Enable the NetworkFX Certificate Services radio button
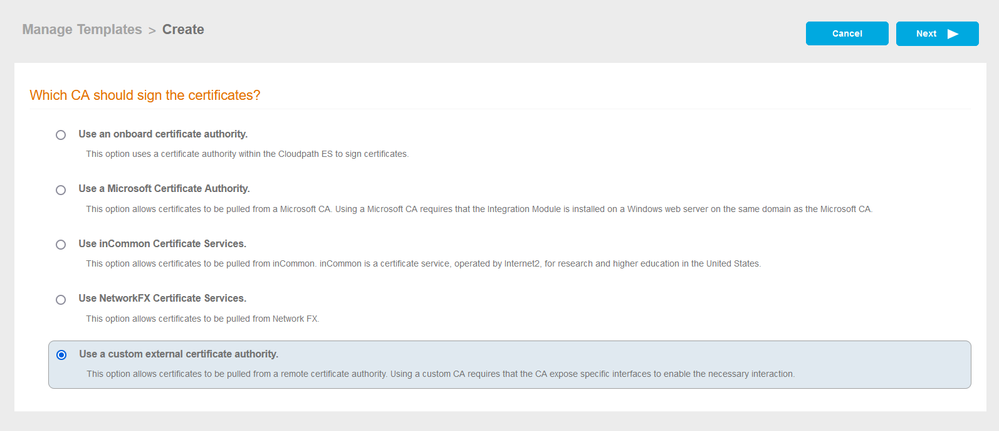Viewport: 999px width, 431px height. (x=62, y=299)
